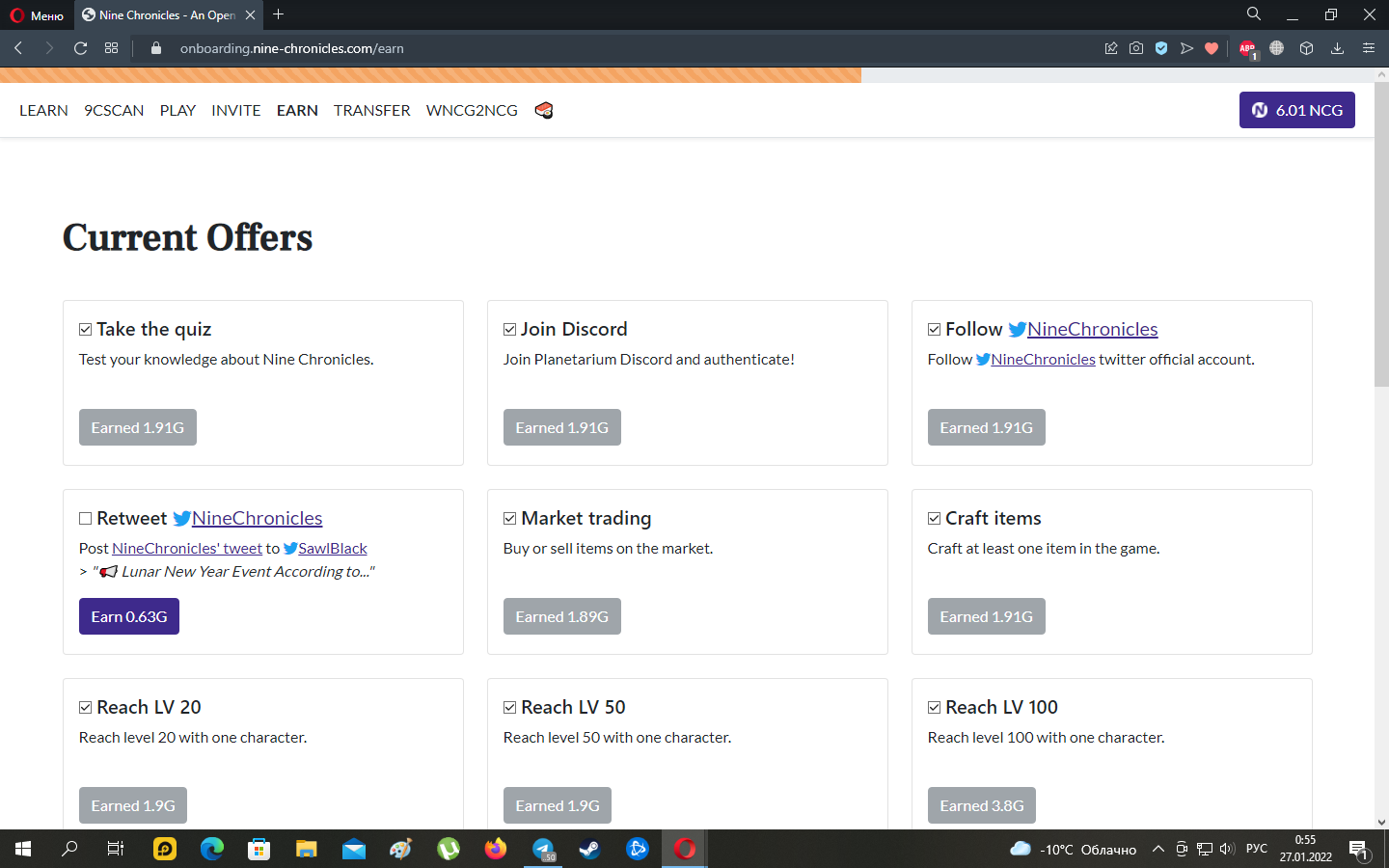Click Earned 3.8G under Reach LV 100
Screen dimensions: 1389x868
tap(982, 805)
